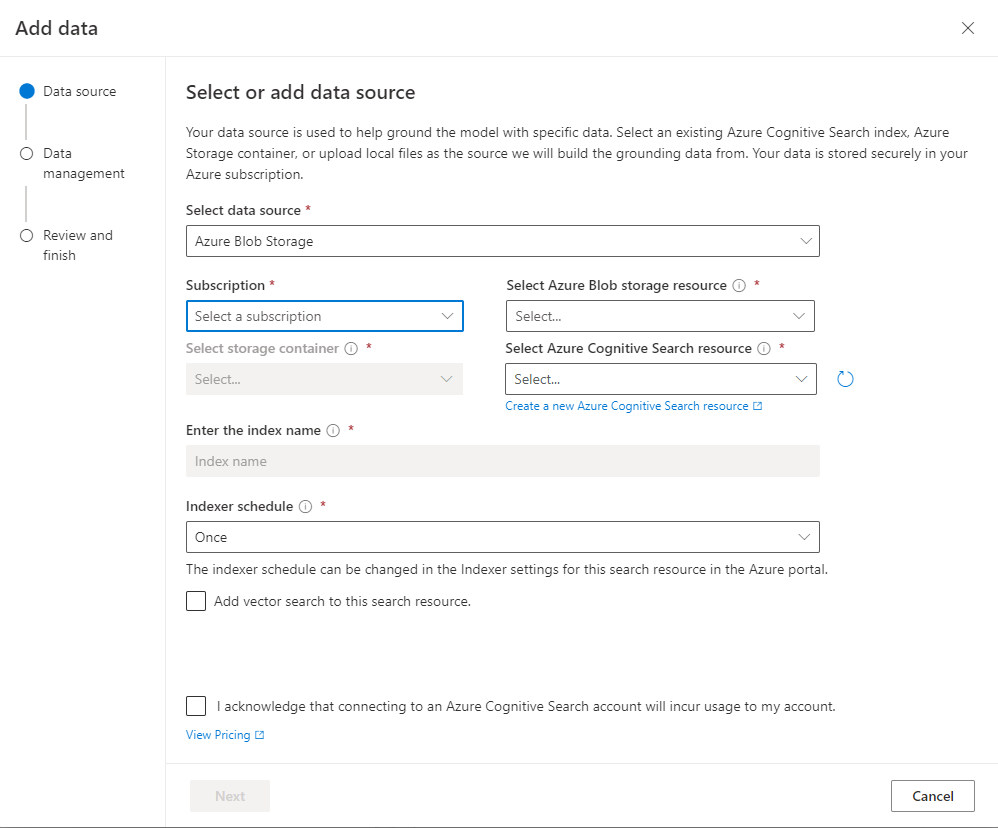Click info icon next to Enter the index name
The height and width of the screenshot is (828, 998).
[333, 431]
